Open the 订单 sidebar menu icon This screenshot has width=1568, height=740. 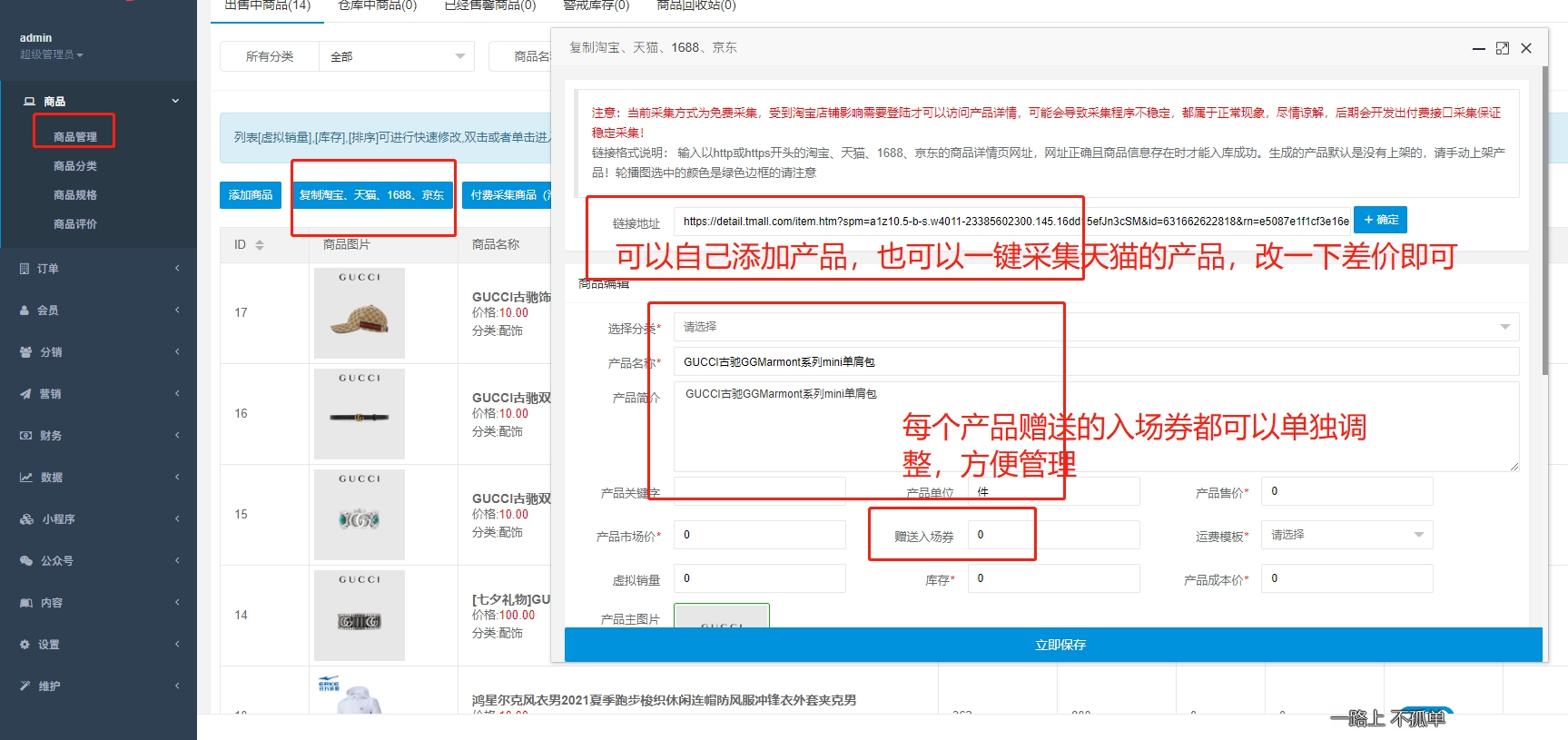click(x=25, y=269)
